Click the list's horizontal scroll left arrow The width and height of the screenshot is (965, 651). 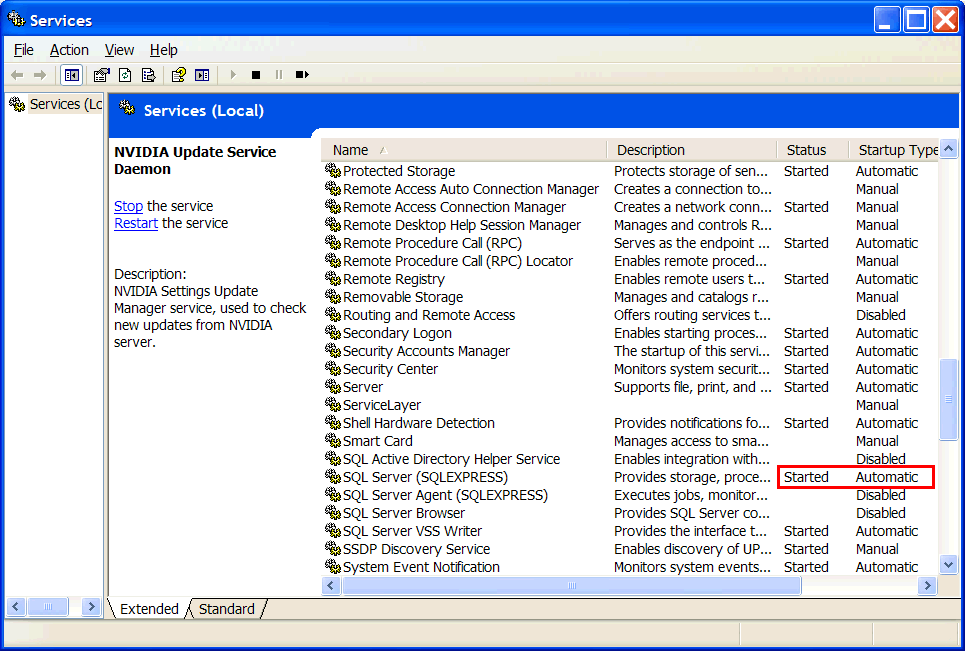tap(331, 585)
